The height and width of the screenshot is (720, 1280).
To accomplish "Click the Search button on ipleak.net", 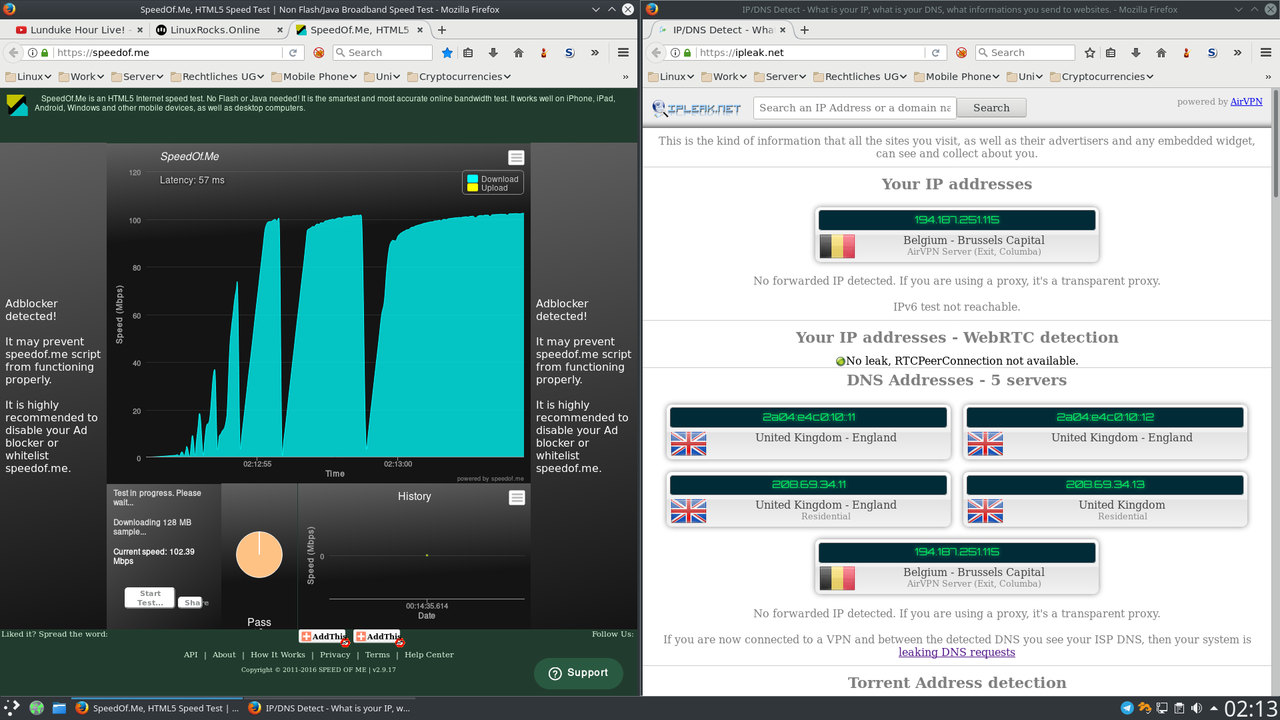I will point(991,108).
